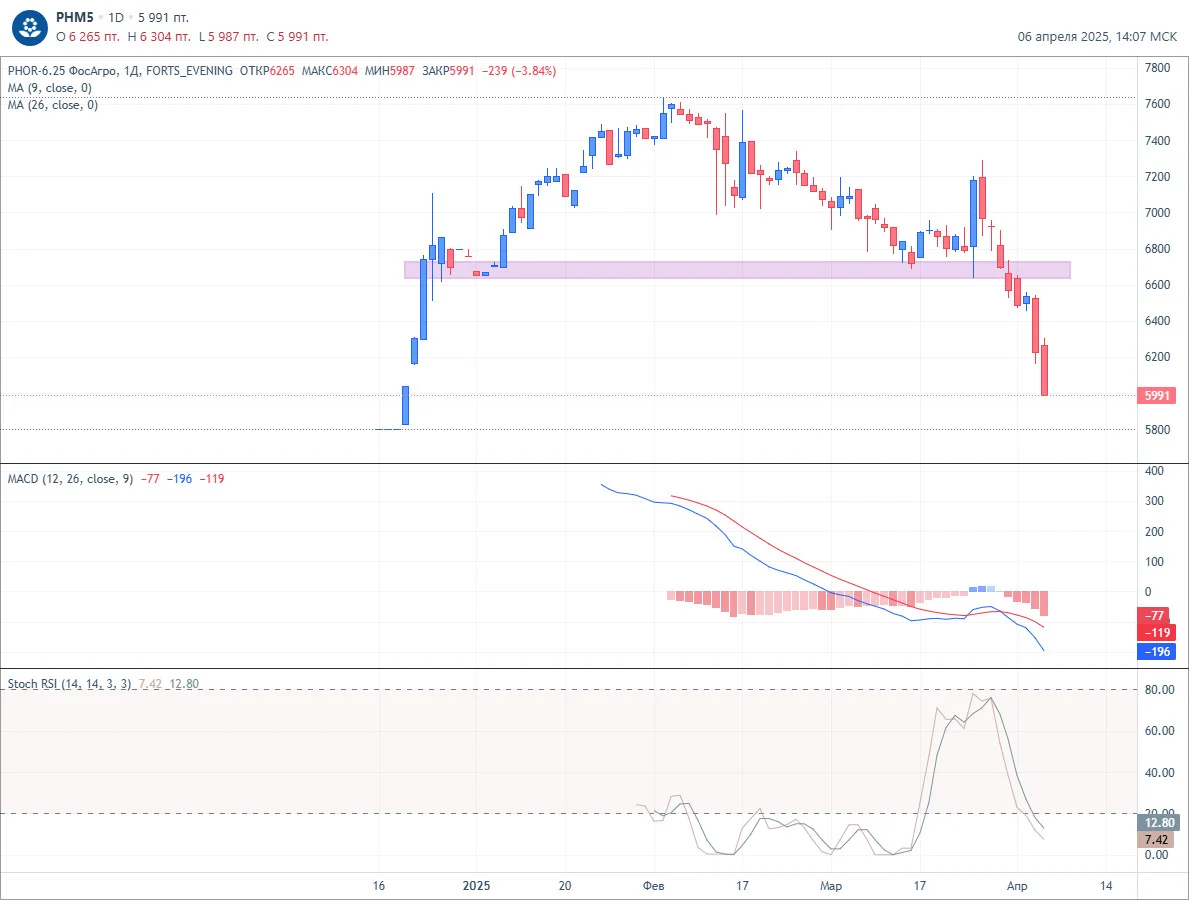Click the round blue PhosAgro logo icon
Screen dimensions: 1189x900
click(30, 28)
